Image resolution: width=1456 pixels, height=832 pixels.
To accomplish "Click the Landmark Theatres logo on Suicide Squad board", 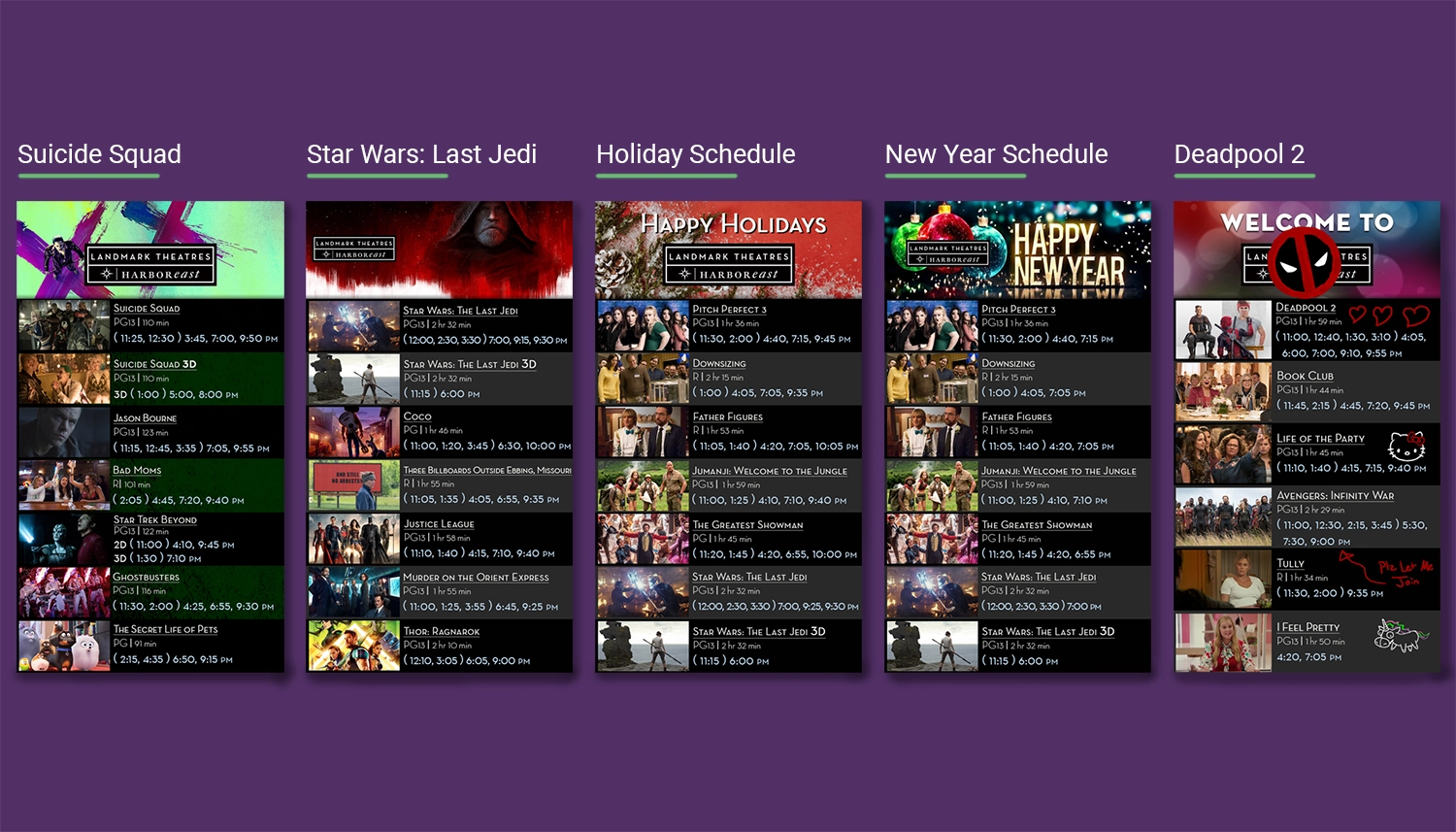I will point(150,265).
